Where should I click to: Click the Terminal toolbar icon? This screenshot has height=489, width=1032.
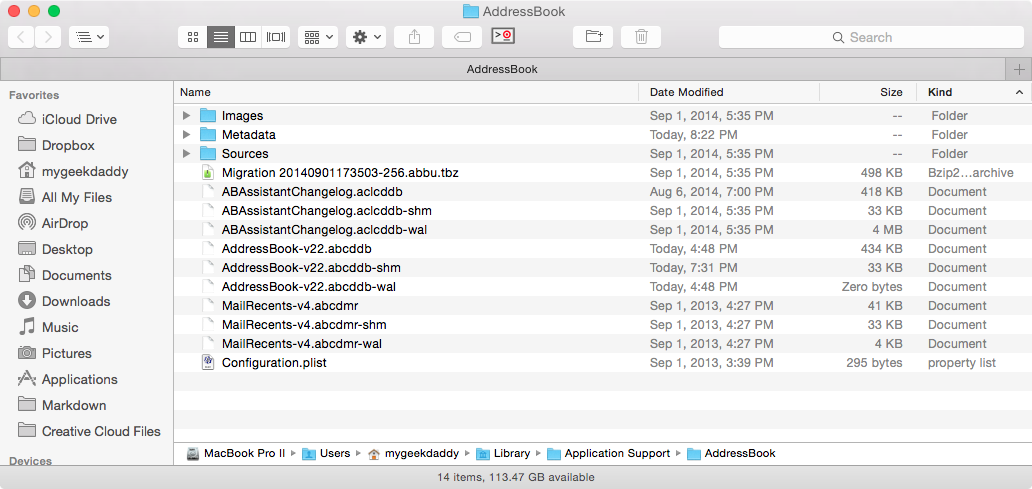(503, 36)
